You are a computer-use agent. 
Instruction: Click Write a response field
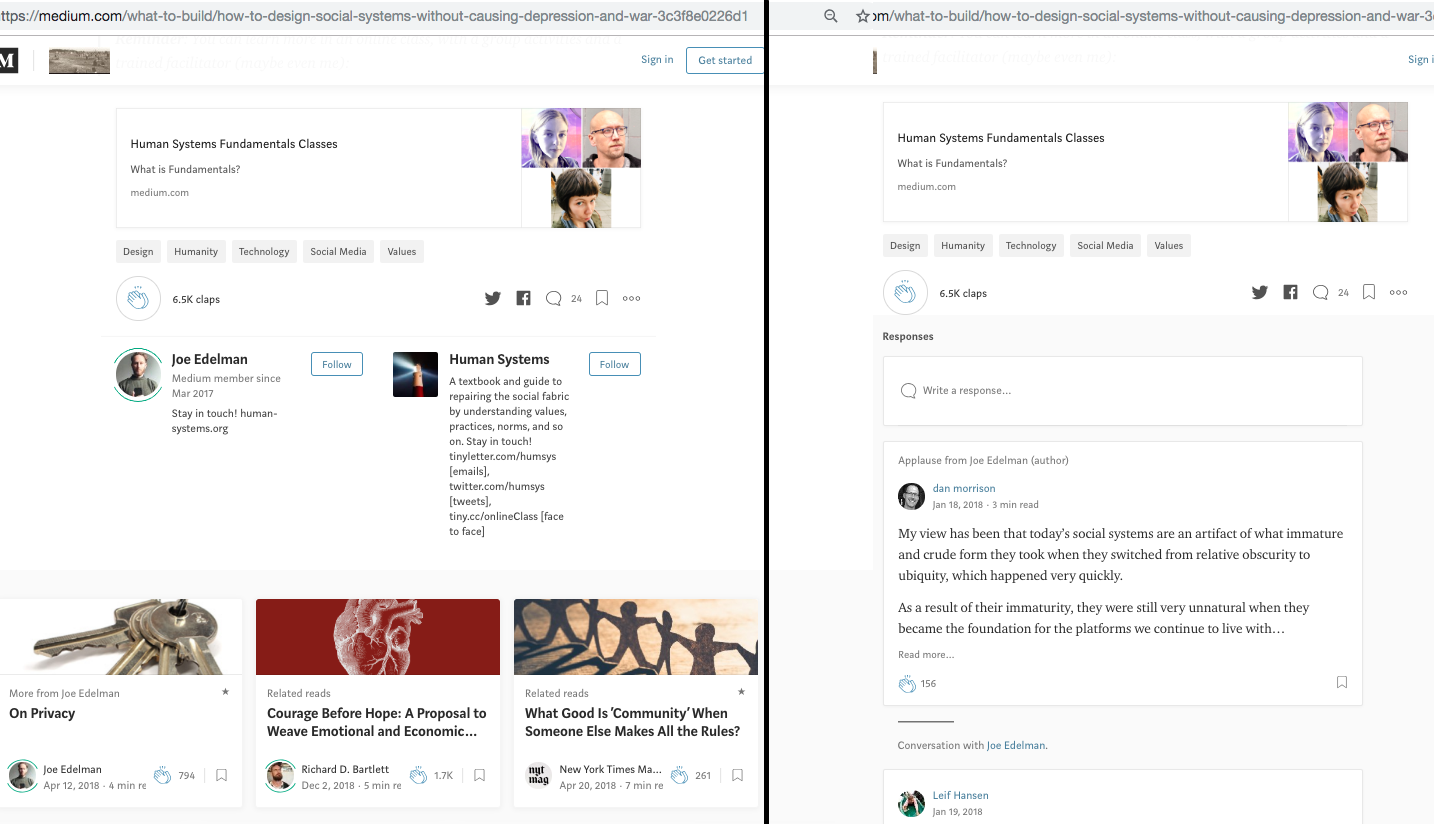coord(1122,391)
